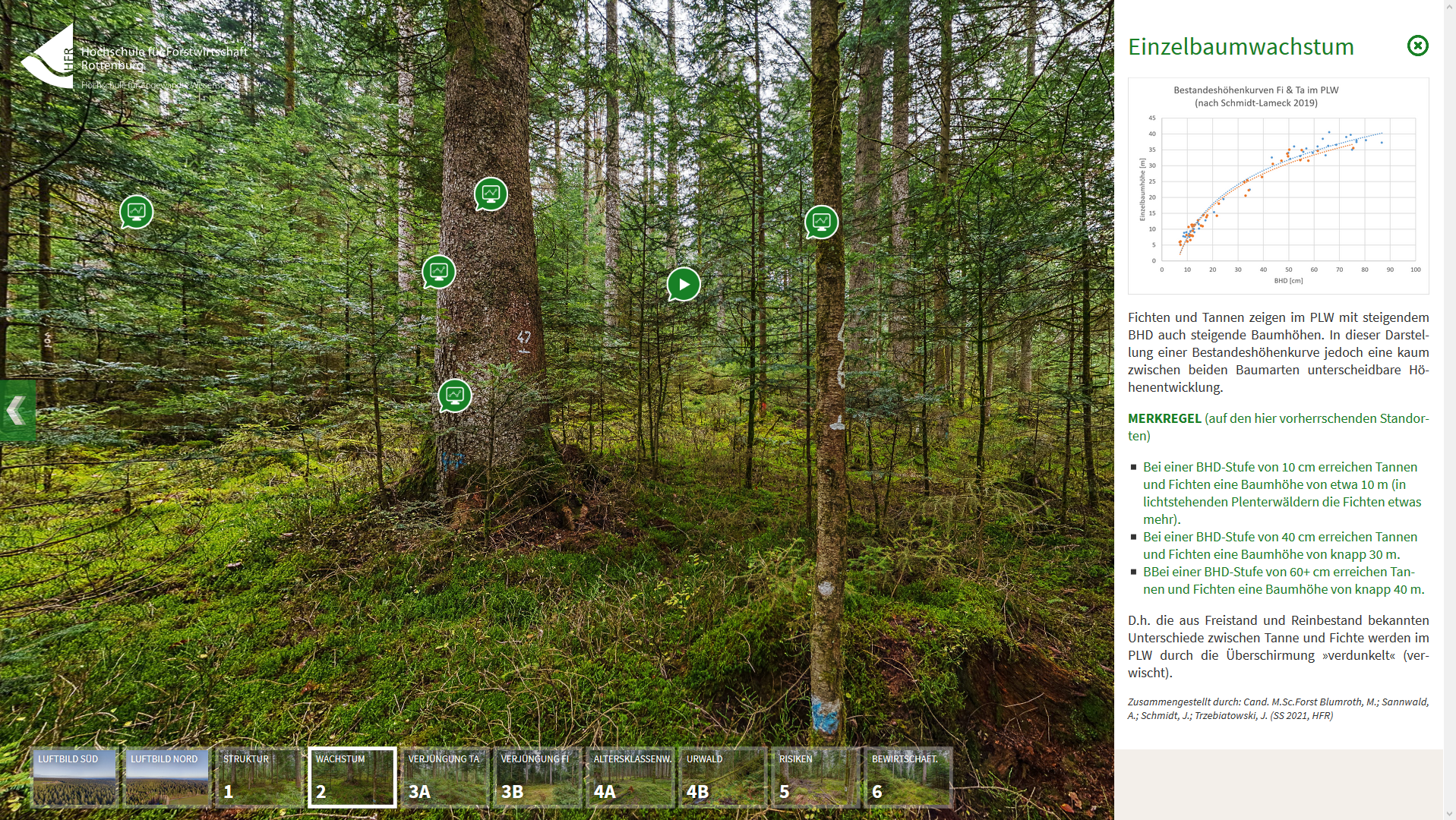Click the info hotspot on the far left trees
The height and width of the screenshot is (820, 1456).
click(x=137, y=212)
